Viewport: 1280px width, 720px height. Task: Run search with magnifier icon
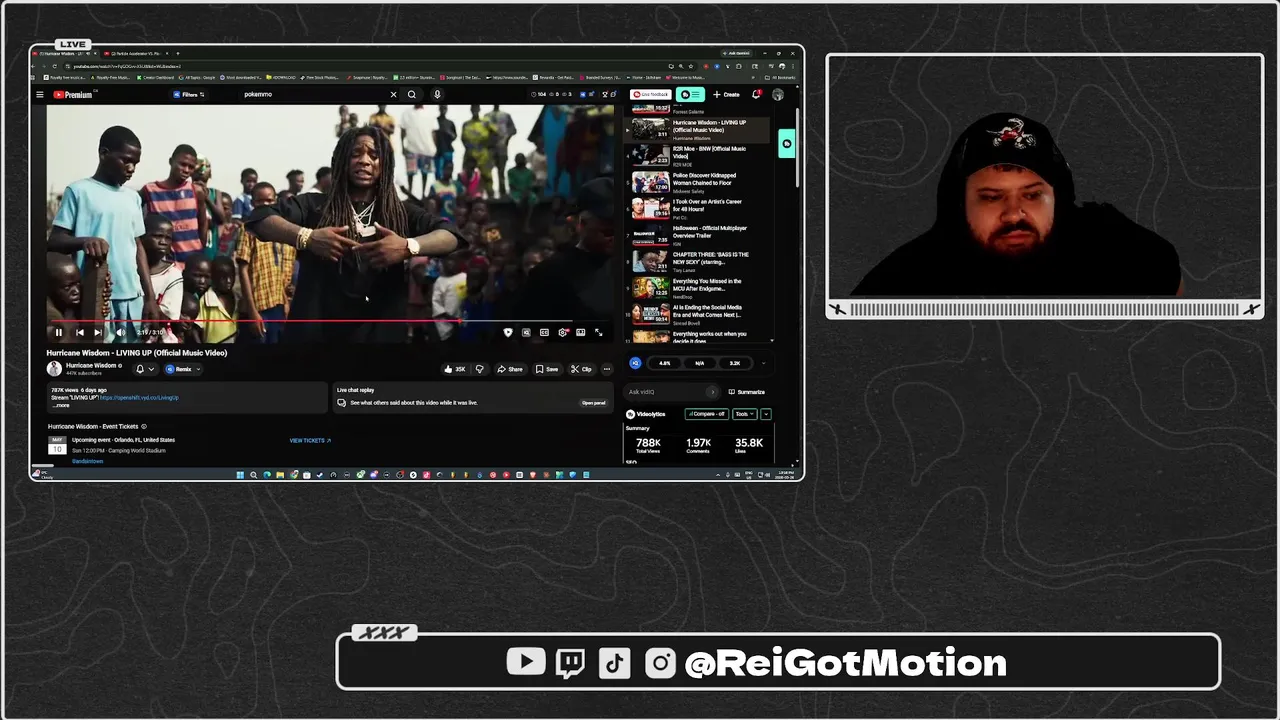411,95
